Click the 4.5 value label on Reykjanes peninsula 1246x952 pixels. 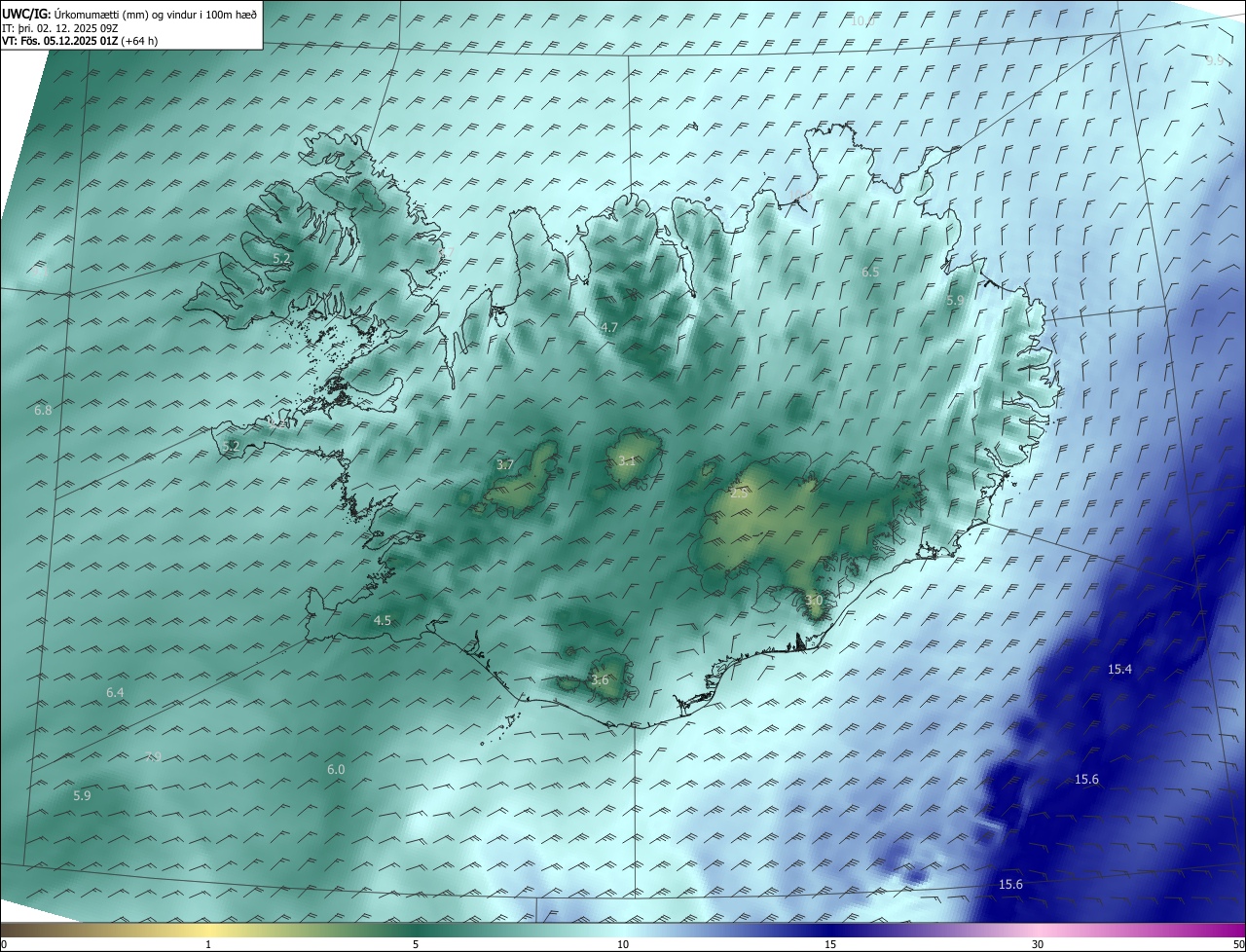click(383, 620)
